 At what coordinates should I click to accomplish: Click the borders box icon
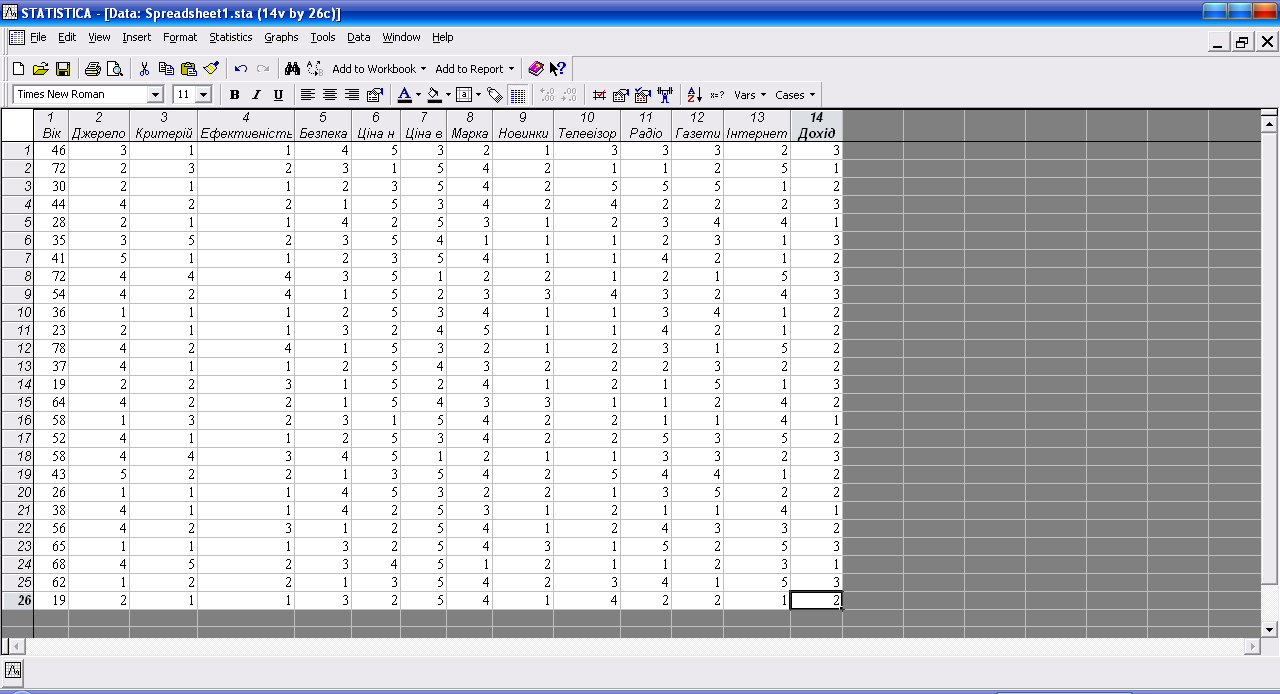(464, 95)
